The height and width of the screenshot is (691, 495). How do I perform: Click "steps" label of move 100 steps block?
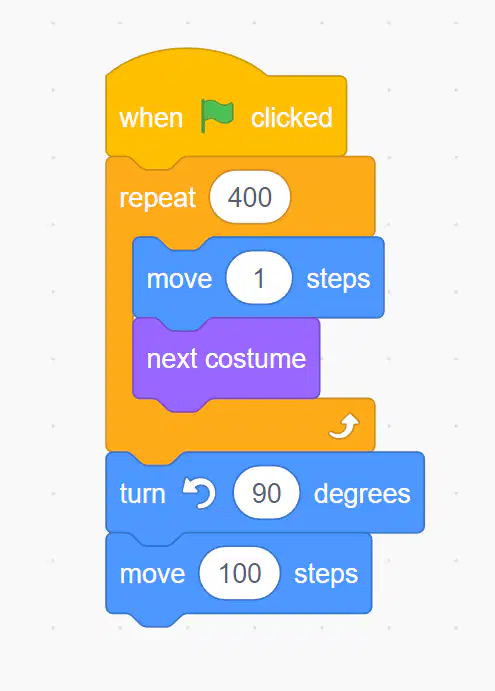(326, 575)
